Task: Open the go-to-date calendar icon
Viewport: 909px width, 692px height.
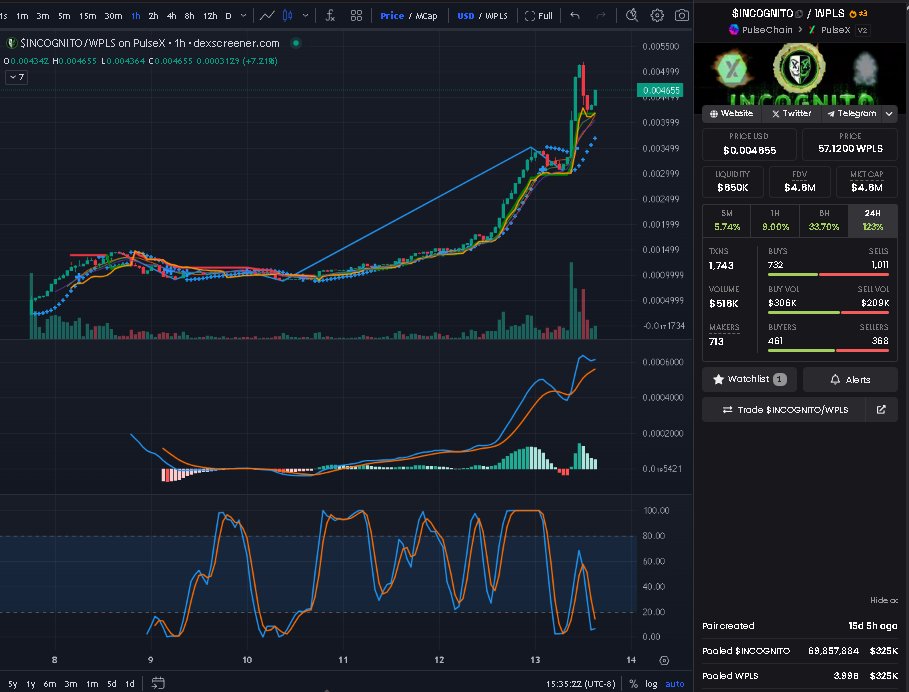Action: pos(158,683)
